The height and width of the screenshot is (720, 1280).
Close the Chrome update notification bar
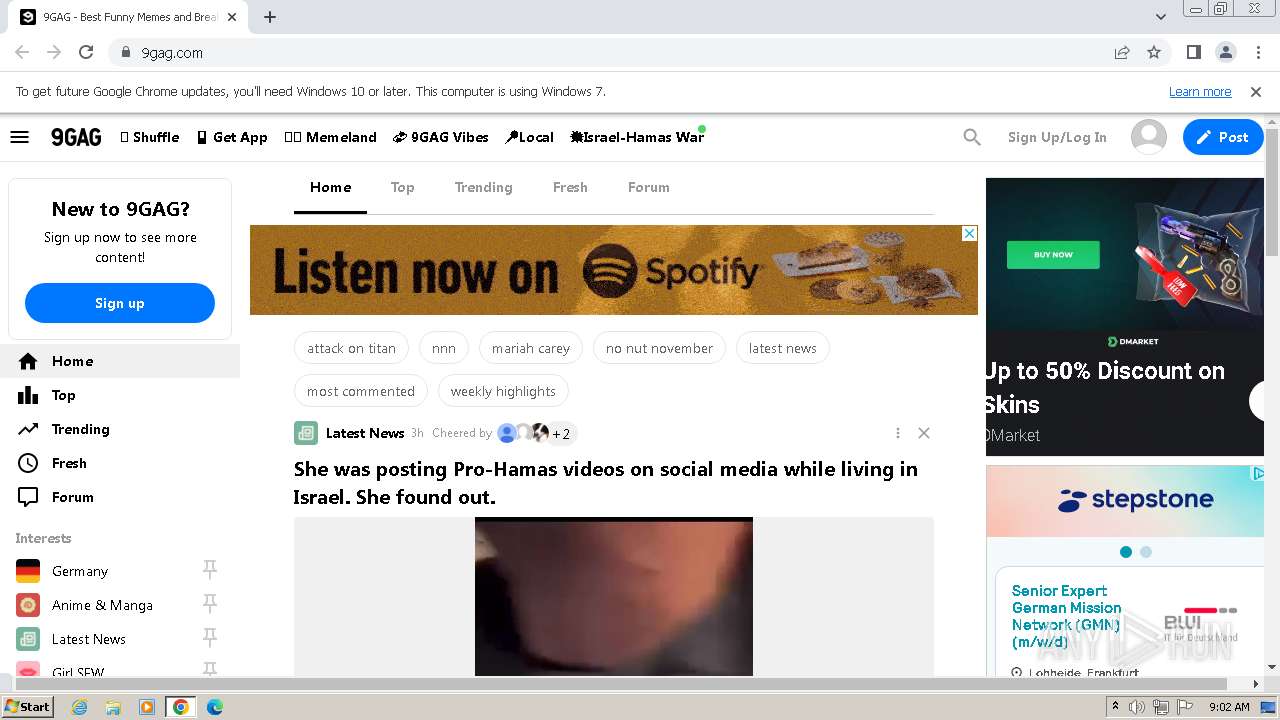tap(1256, 91)
